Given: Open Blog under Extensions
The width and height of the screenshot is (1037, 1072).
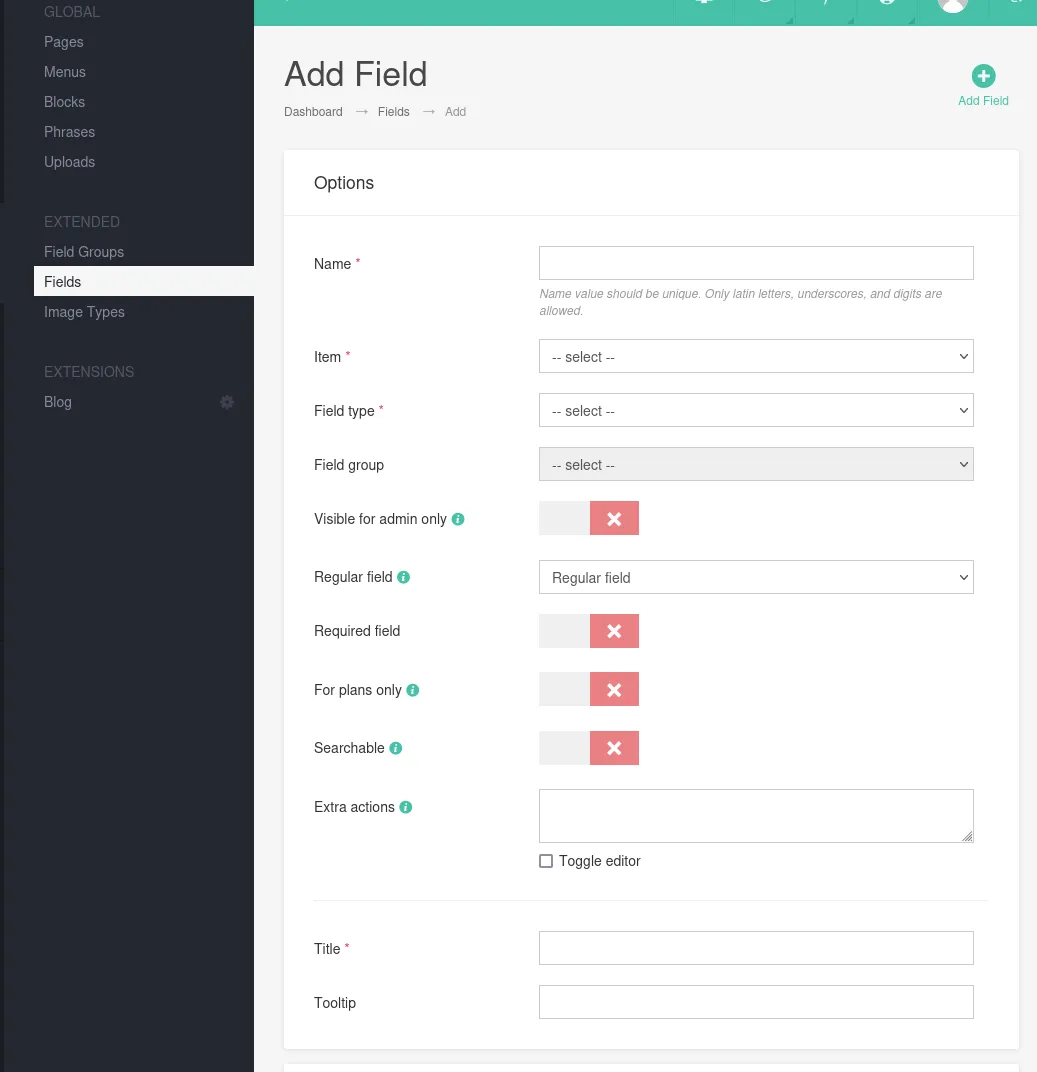Looking at the screenshot, I should coord(57,402).
